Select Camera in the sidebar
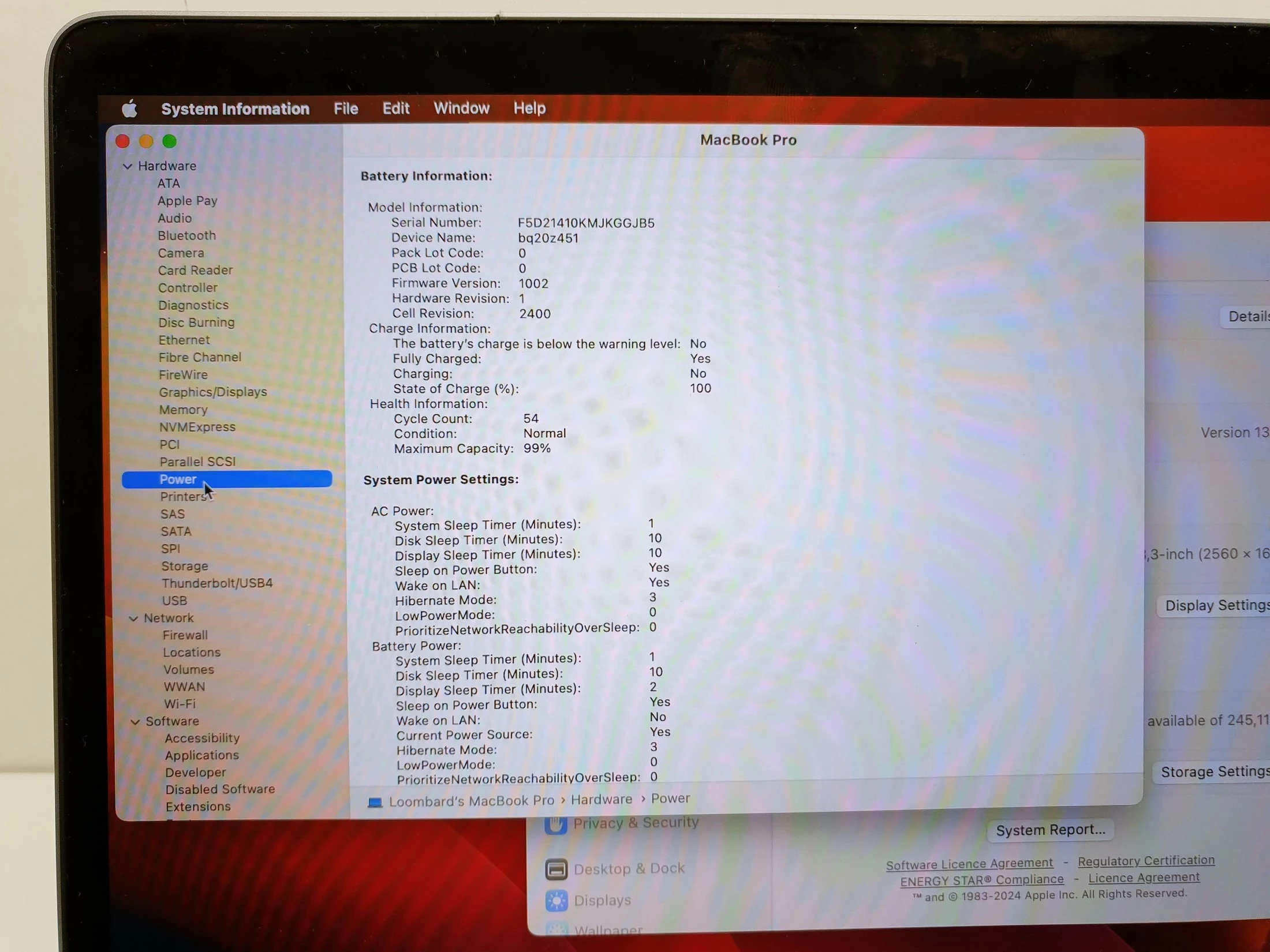Screen dimensions: 1270x952 [x=181, y=253]
